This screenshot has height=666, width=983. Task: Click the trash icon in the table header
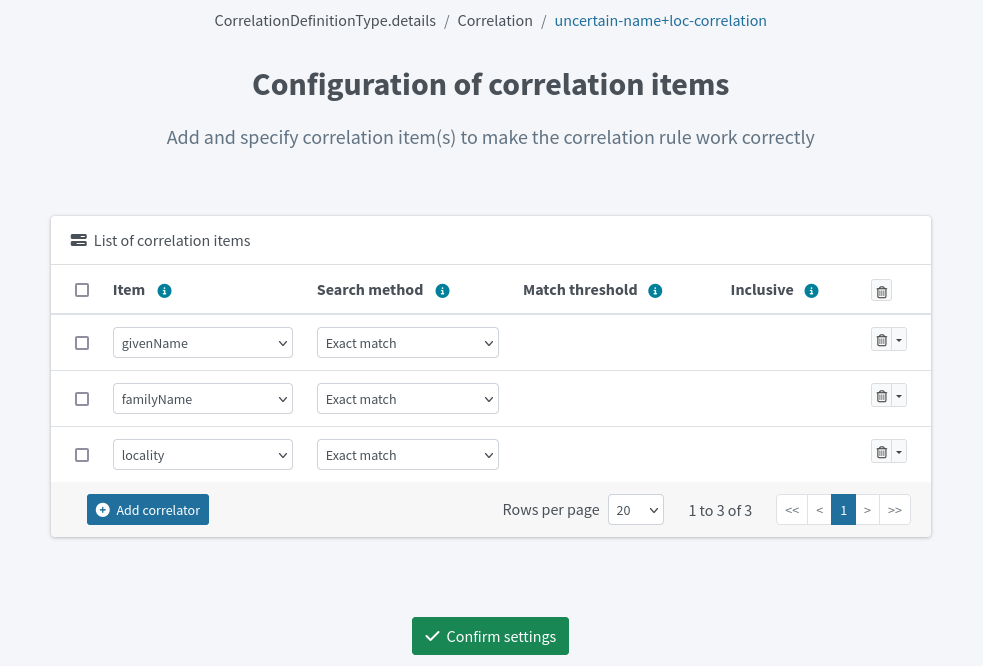pyautogui.click(x=881, y=290)
